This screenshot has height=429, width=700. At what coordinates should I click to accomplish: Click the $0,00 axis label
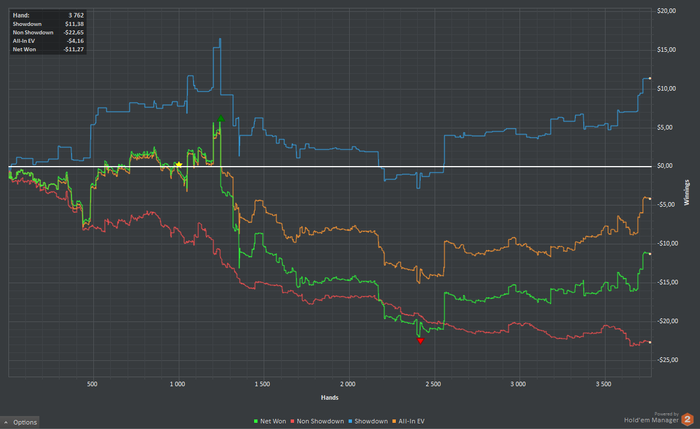(665, 166)
